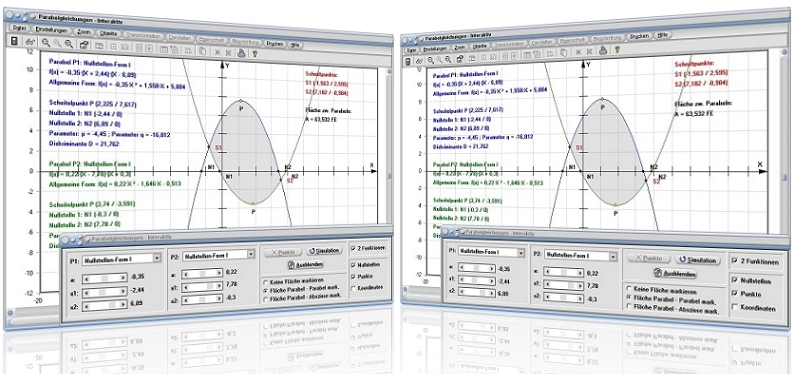Open the Drucken menu in left window
794x374 pixels.
point(275,43)
